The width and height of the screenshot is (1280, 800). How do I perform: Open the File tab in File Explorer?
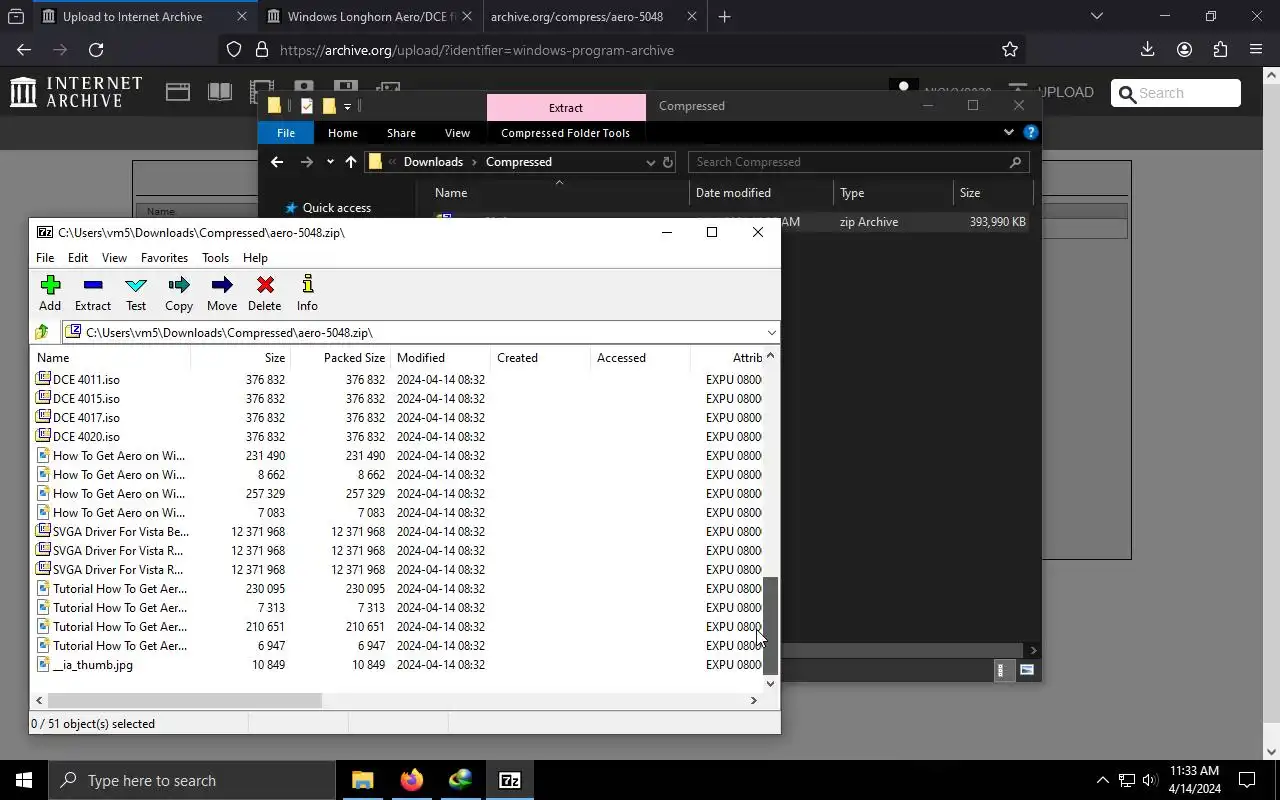click(286, 133)
